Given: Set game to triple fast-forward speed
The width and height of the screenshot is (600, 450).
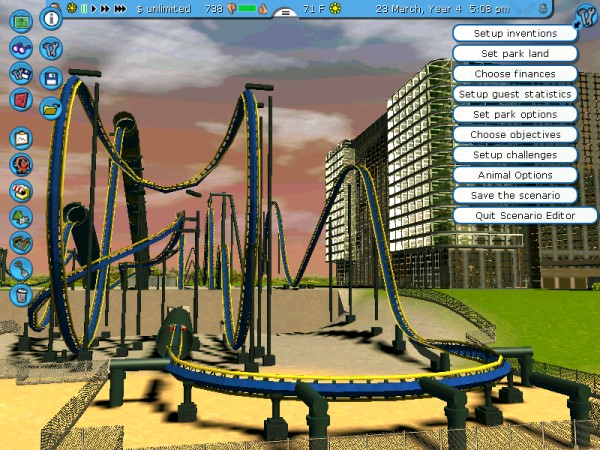Looking at the screenshot, I should point(120,8).
